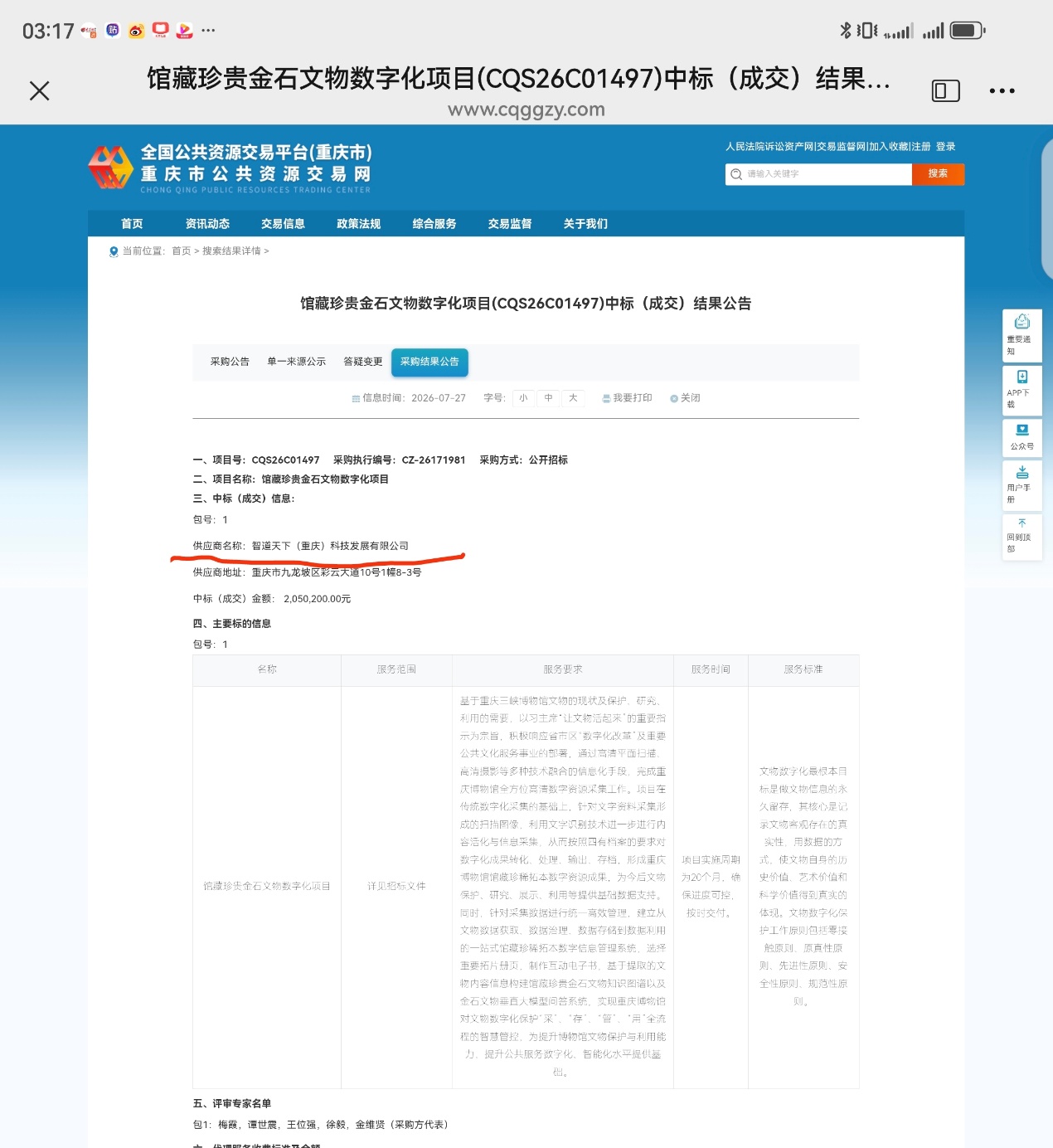The image size is (1053, 1148).
Task: Tap the battery status icon
Action: [x=967, y=31]
